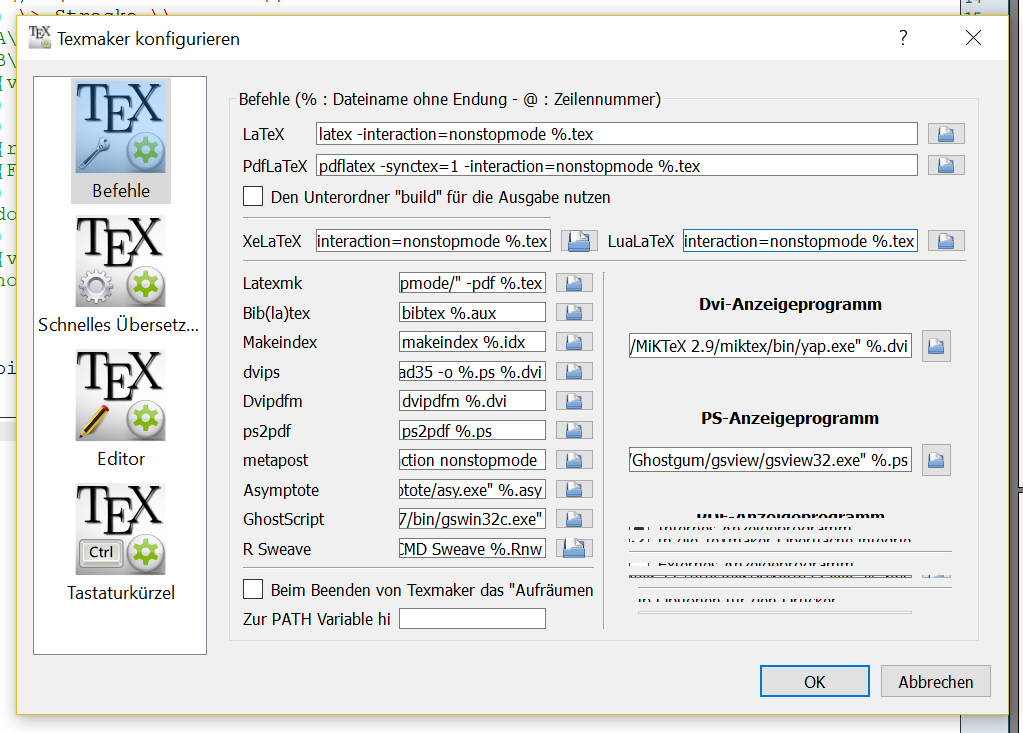Viewport: 1023px width, 733px height.
Task: Dismiss the dialog via Abbrechen
Action: click(934, 681)
